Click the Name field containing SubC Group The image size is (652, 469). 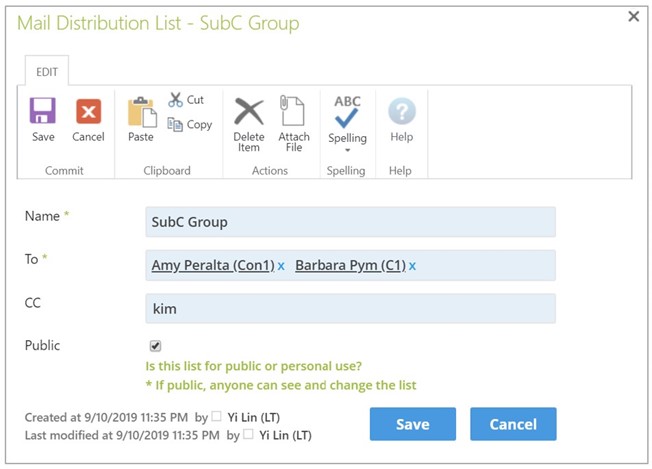click(350, 222)
